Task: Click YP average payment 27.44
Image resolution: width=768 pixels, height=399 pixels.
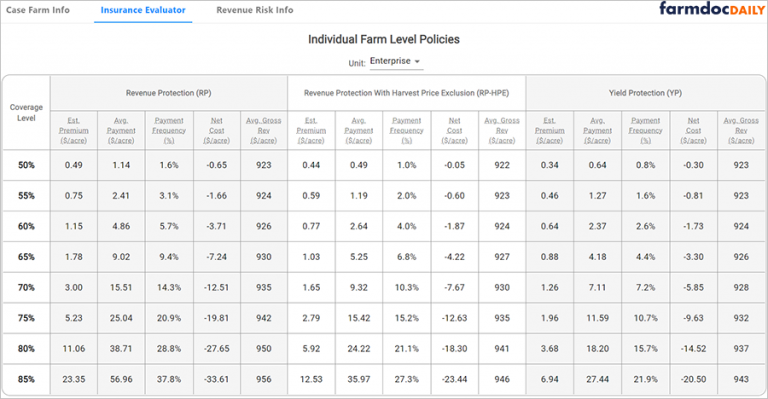Action: tap(598, 379)
